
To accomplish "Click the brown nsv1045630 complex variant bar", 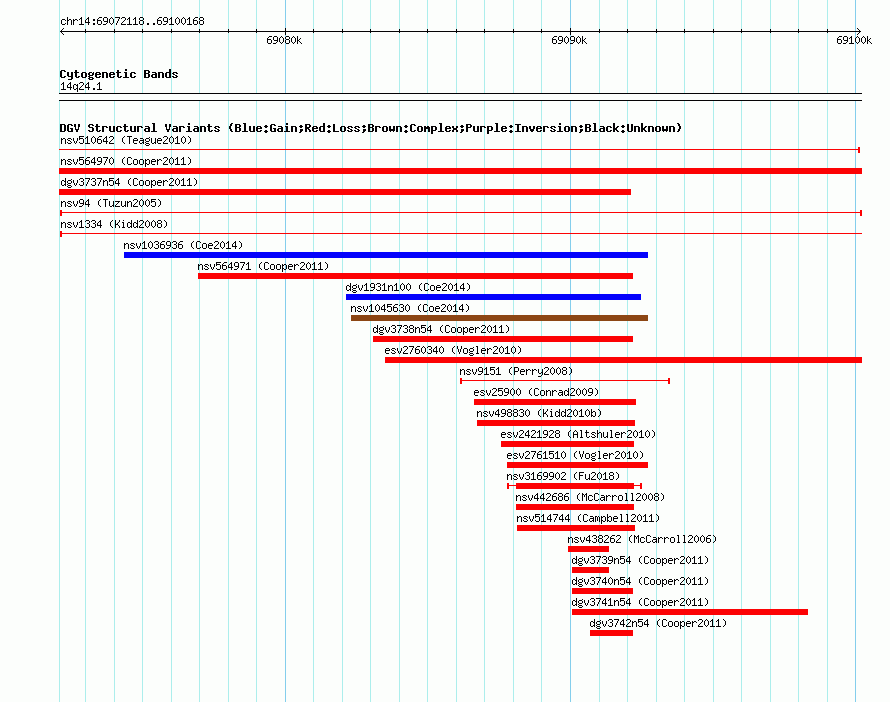I will click(x=499, y=318).
